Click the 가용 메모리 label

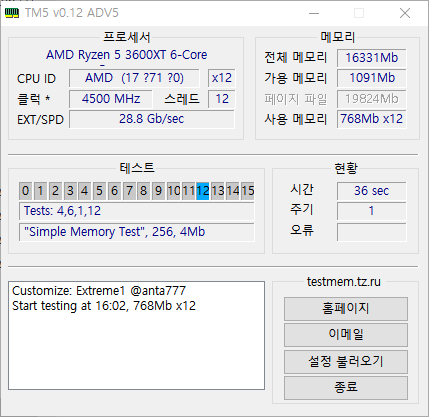296,78
